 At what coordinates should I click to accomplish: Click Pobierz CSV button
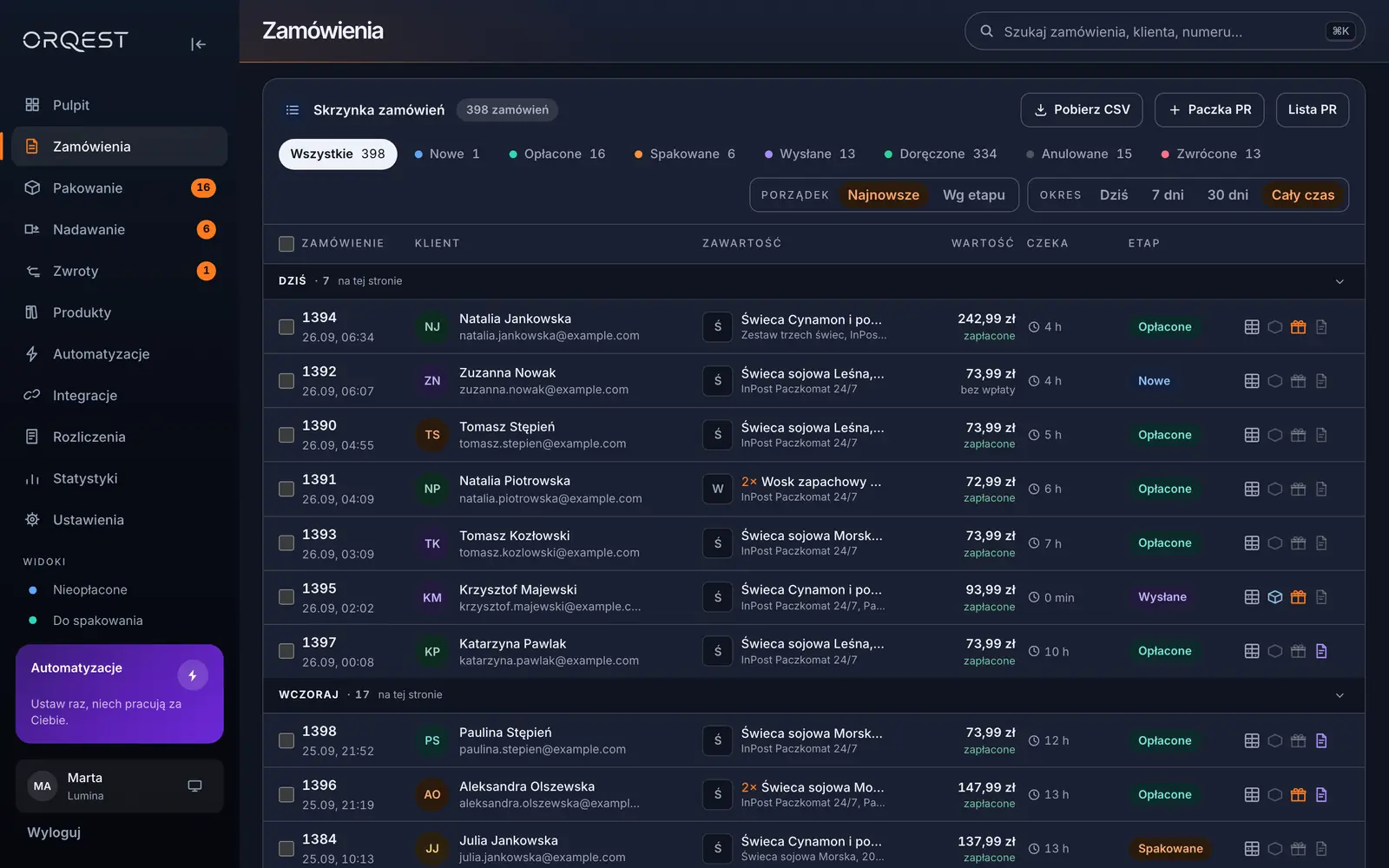point(1082,110)
